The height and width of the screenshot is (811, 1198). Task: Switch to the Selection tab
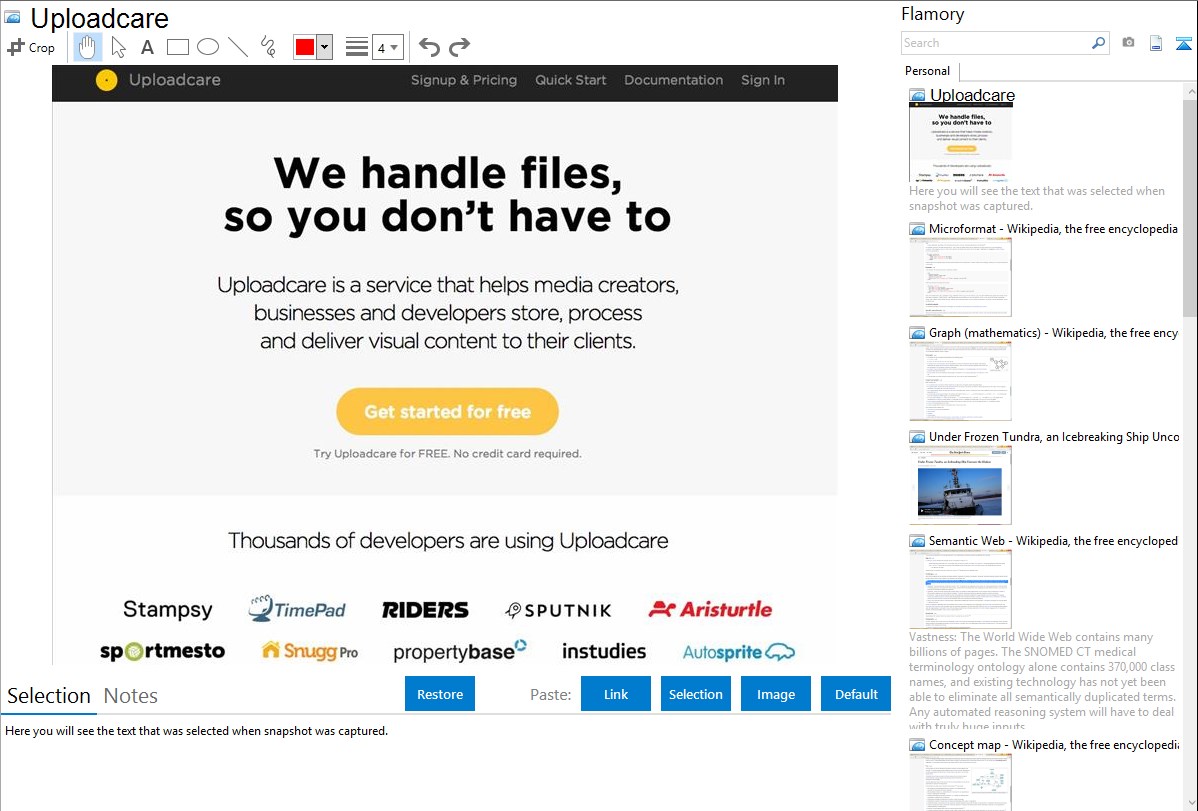(x=49, y=696)
